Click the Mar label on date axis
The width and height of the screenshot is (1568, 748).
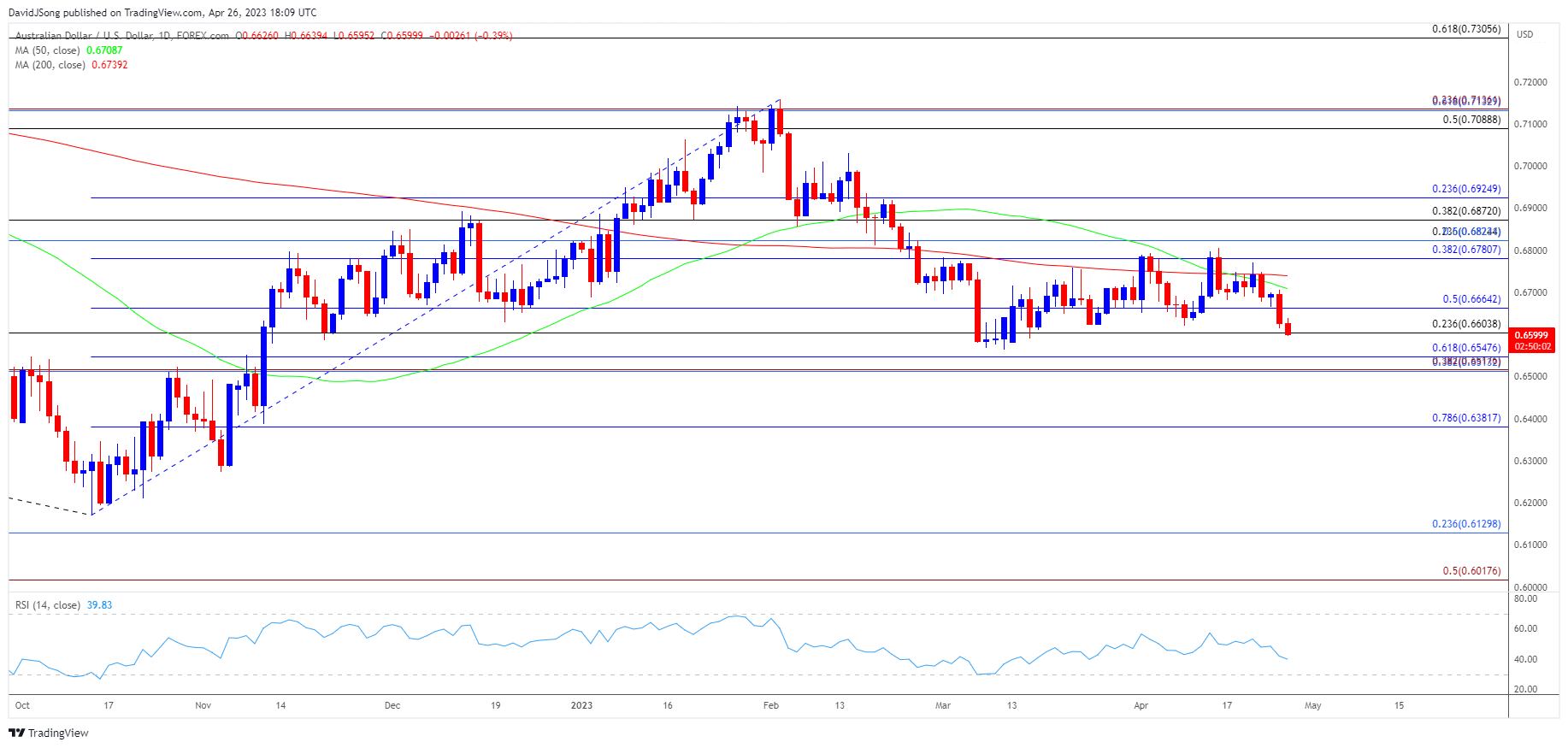[x=943, y=705]
